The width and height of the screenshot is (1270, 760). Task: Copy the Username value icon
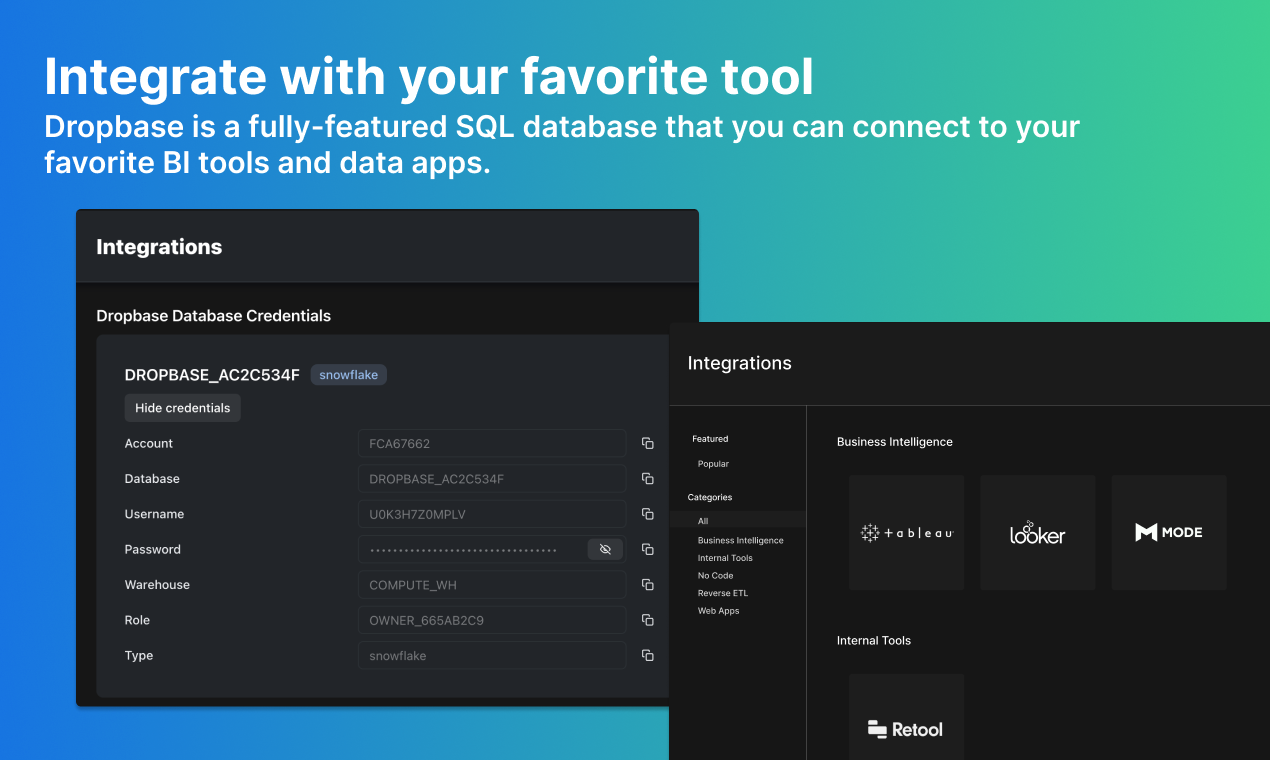pyautogui.click(x=648, y=514)
